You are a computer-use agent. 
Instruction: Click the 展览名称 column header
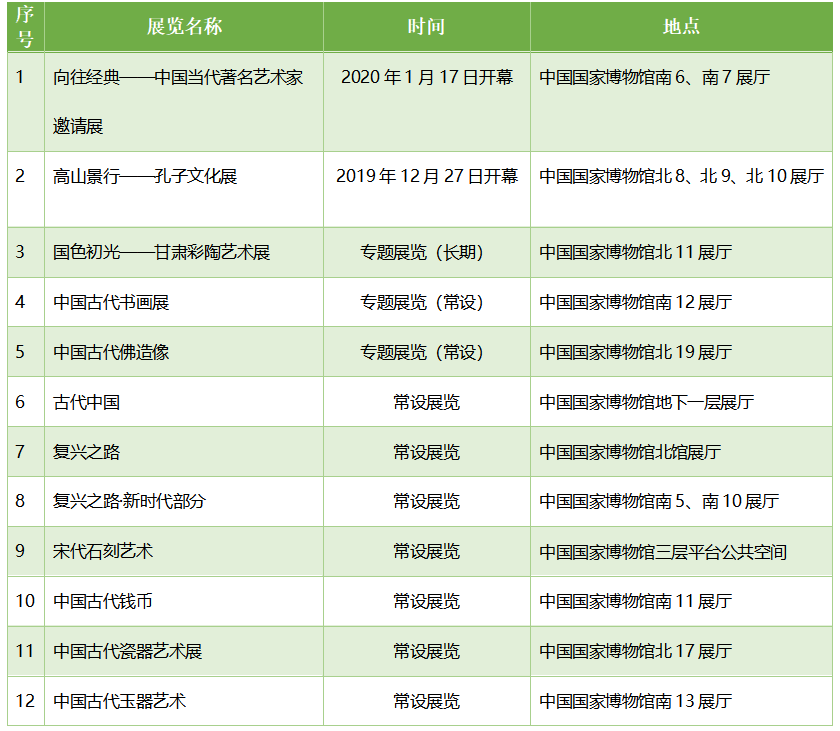point(184,27)
